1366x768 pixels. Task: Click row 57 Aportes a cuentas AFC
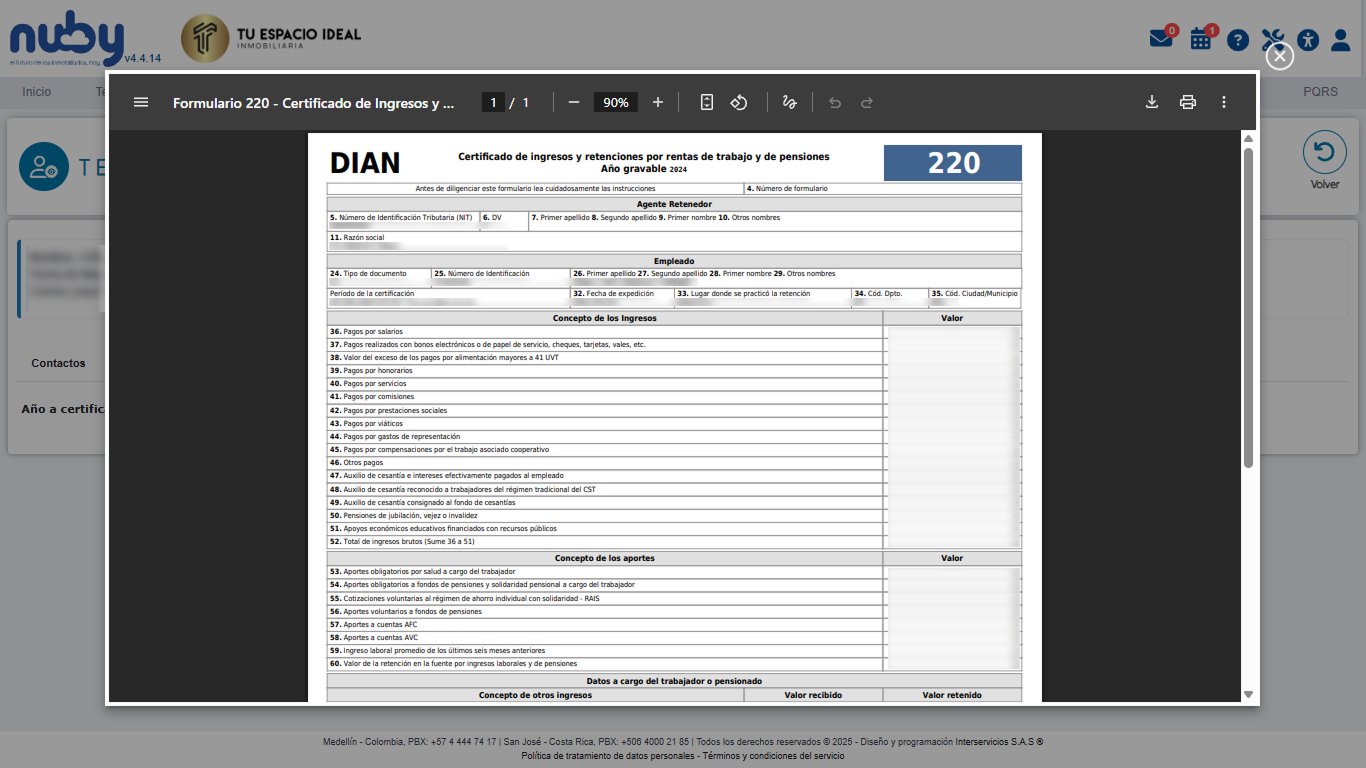[605, 624]
